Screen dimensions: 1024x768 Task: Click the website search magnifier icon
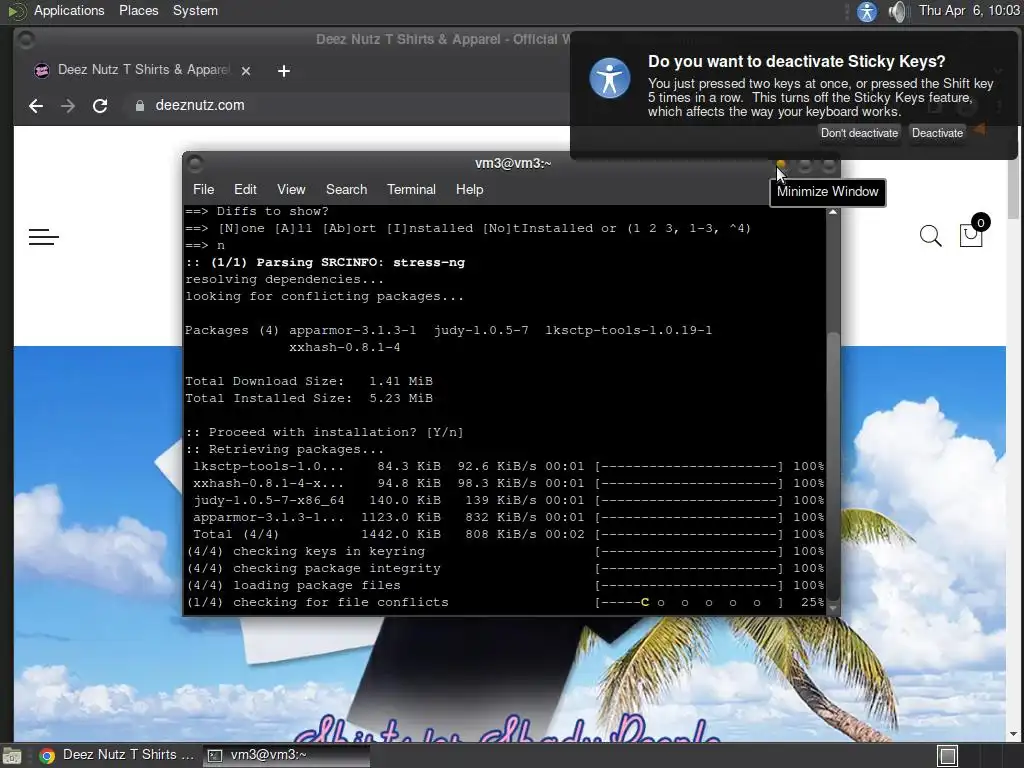pyautogui.click(x=931, y=236)
